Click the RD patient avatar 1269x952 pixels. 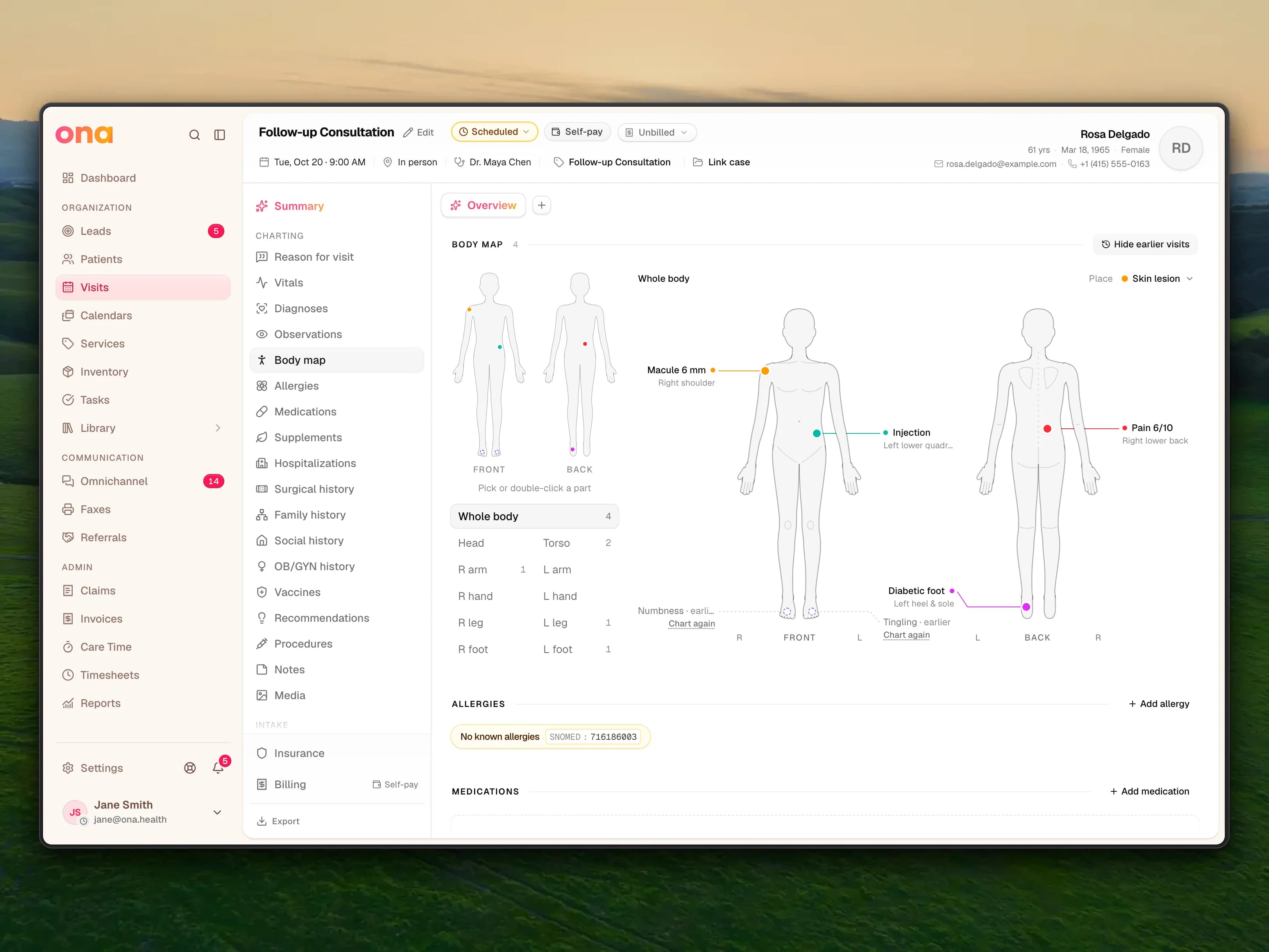pyautogui.click(x=1181, y=149)
